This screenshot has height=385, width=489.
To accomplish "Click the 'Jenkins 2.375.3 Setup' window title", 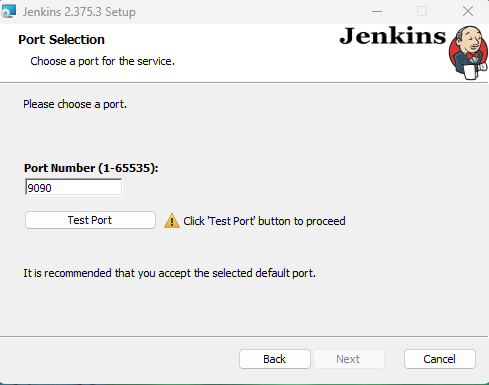I will [x=79, y=12].
